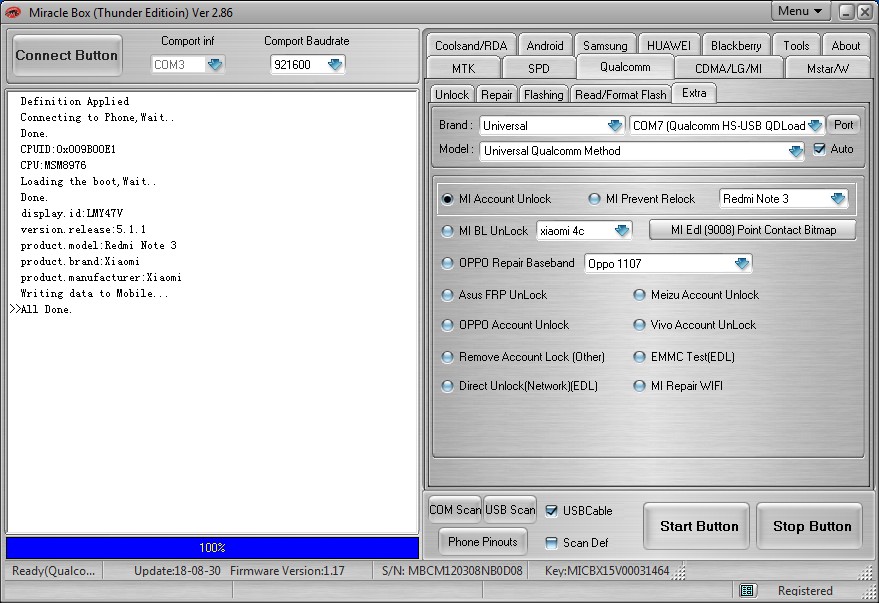Click "Firmware Version:1.17" in status bar
Screen dimensions: 879x603
[287, 571]
